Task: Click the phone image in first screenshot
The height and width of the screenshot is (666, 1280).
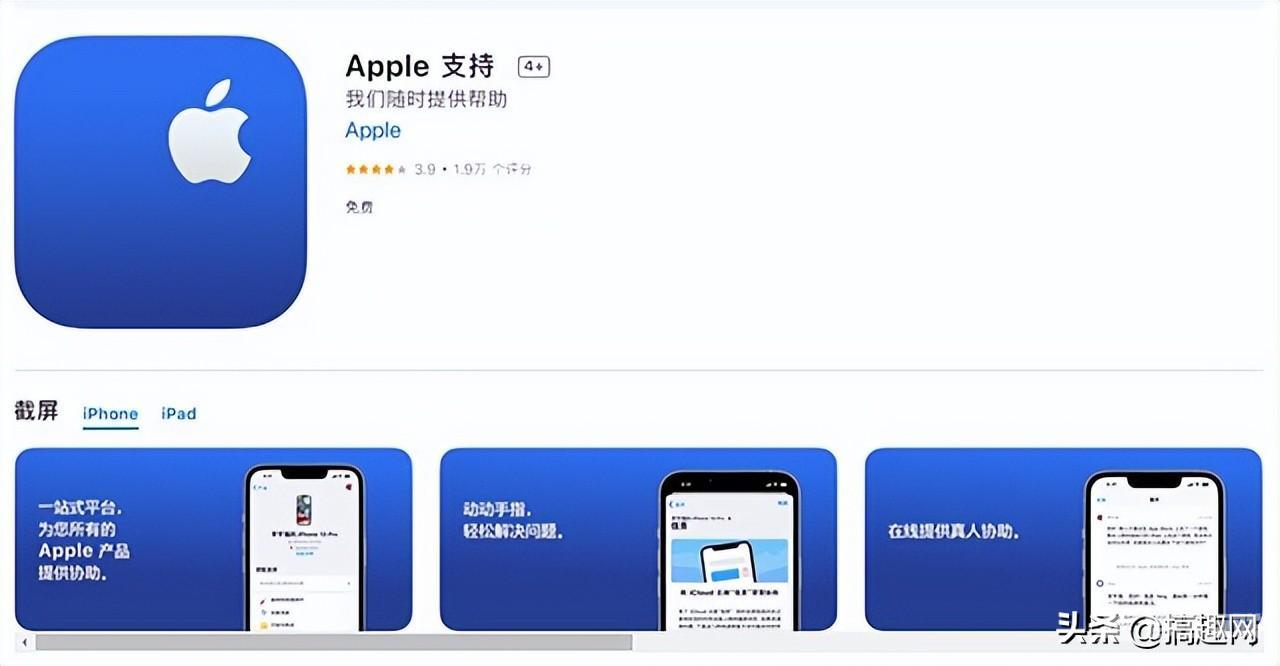Action: pos(305,548)
